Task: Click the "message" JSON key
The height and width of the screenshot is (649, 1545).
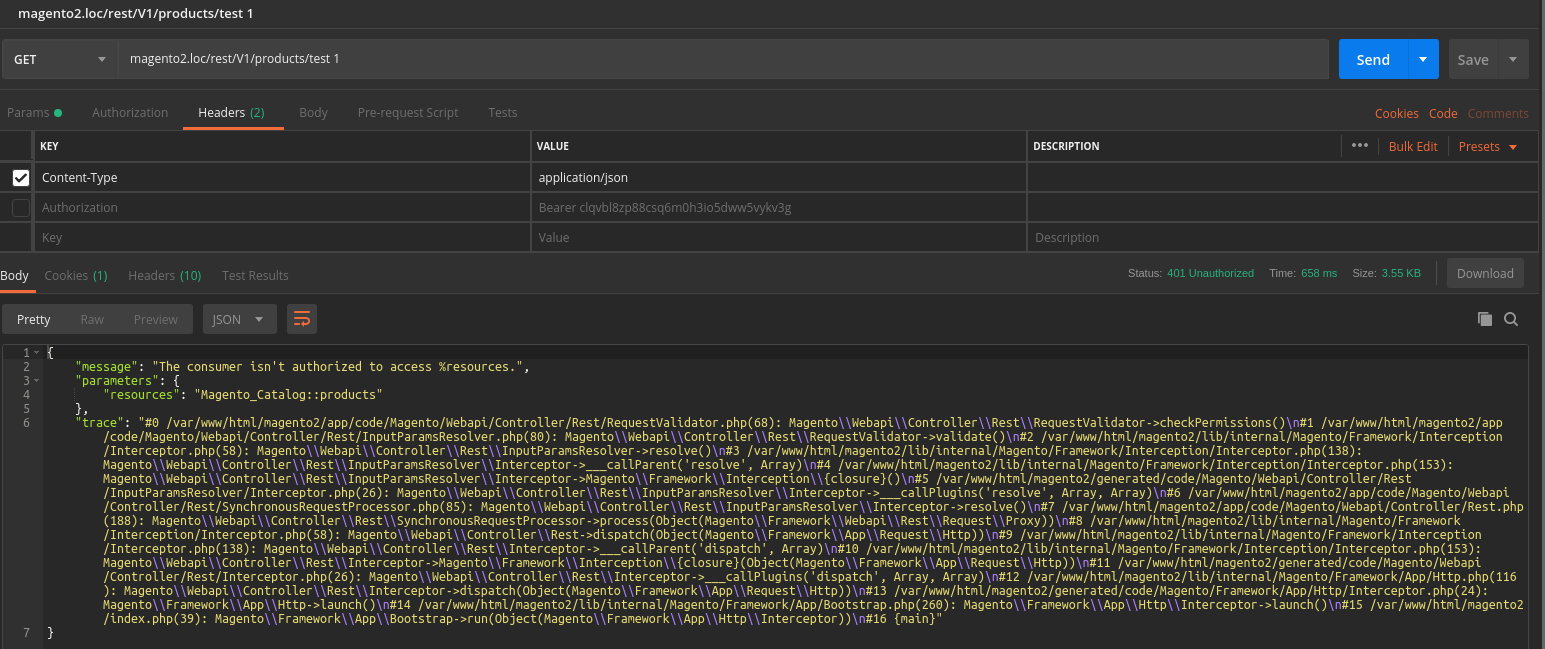Action: click(106, 367)
